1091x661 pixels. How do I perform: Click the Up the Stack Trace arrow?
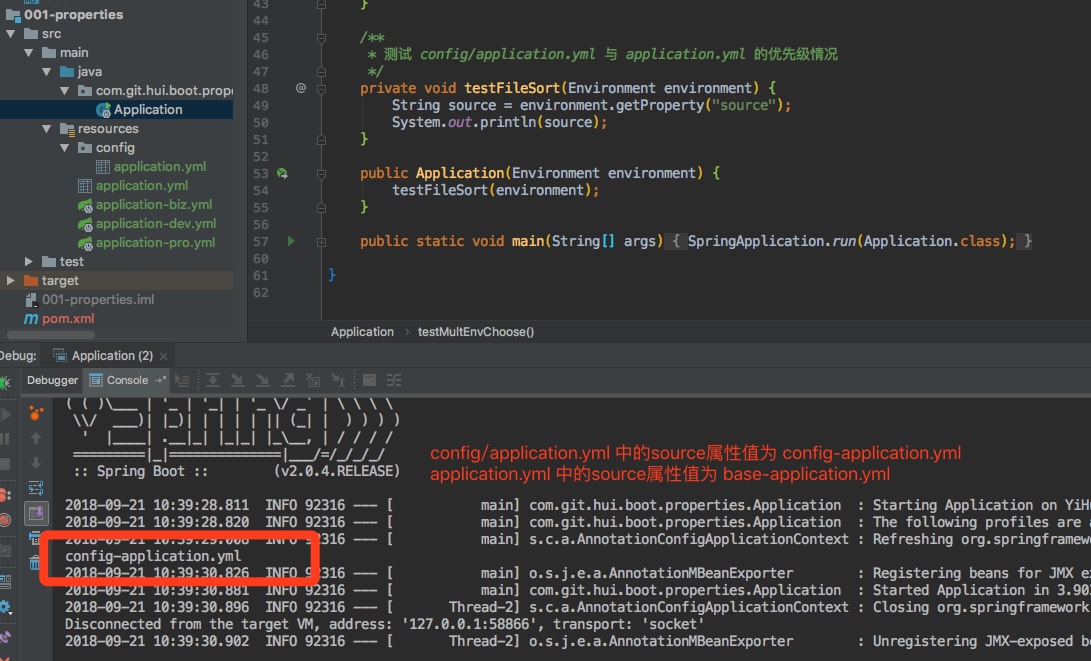36,438
